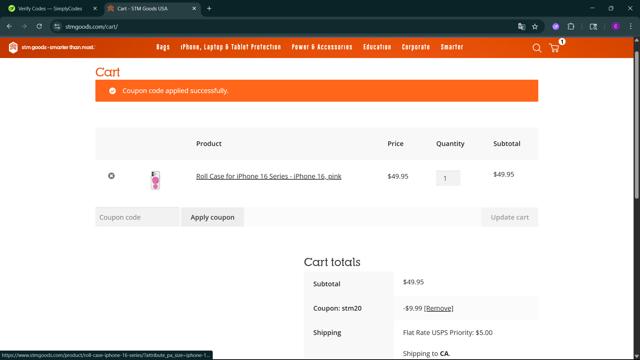This screenshot has height=360, width=640.
Task: Click the translate page icon
Action: [521, 27]
